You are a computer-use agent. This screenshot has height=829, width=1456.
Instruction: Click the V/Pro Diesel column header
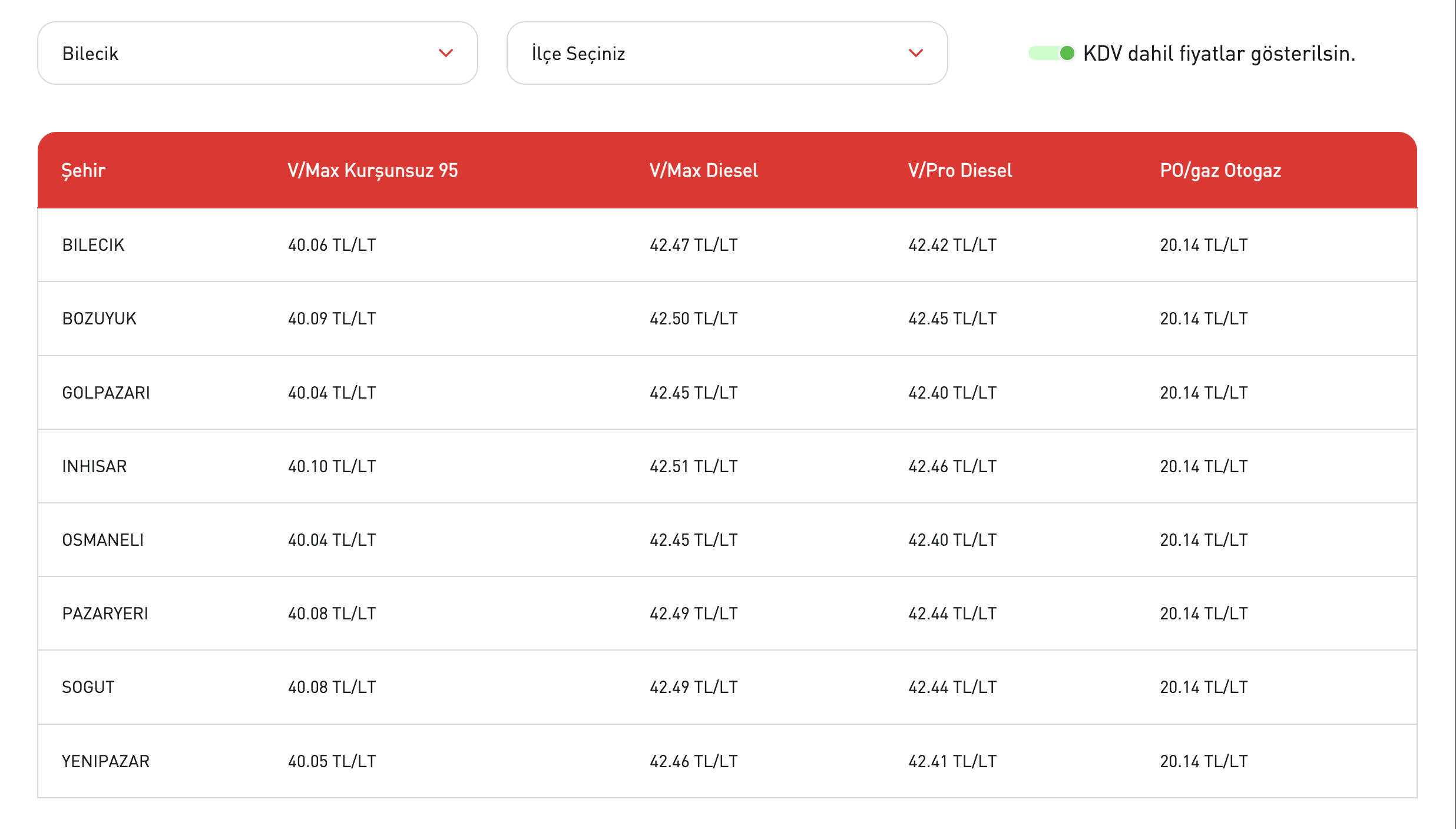coord(960,170)
